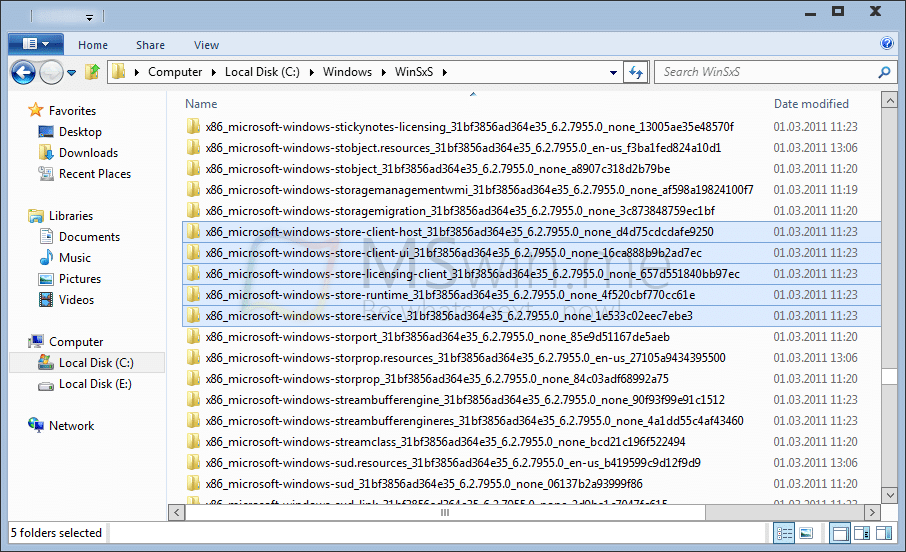Image resolution: width=906 pixels, height=552 pixels.
Task: Click folder icon of streambufferengine row
Action: coord(194,399)
